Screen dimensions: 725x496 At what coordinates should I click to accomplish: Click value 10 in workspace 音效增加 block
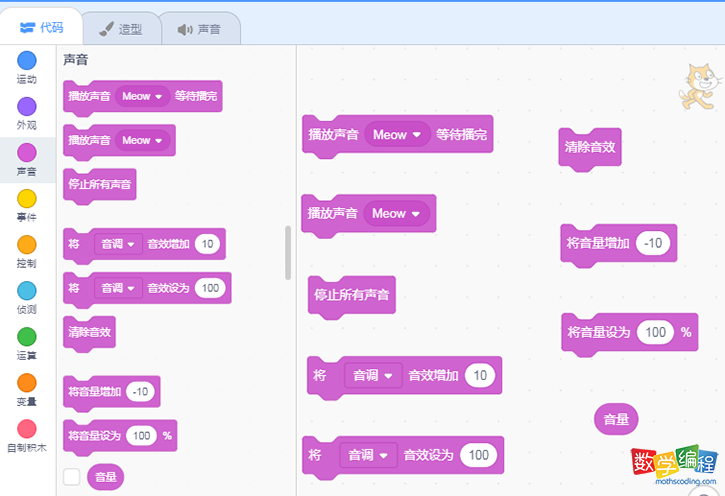pyautogui.click(x=480, y=375)
